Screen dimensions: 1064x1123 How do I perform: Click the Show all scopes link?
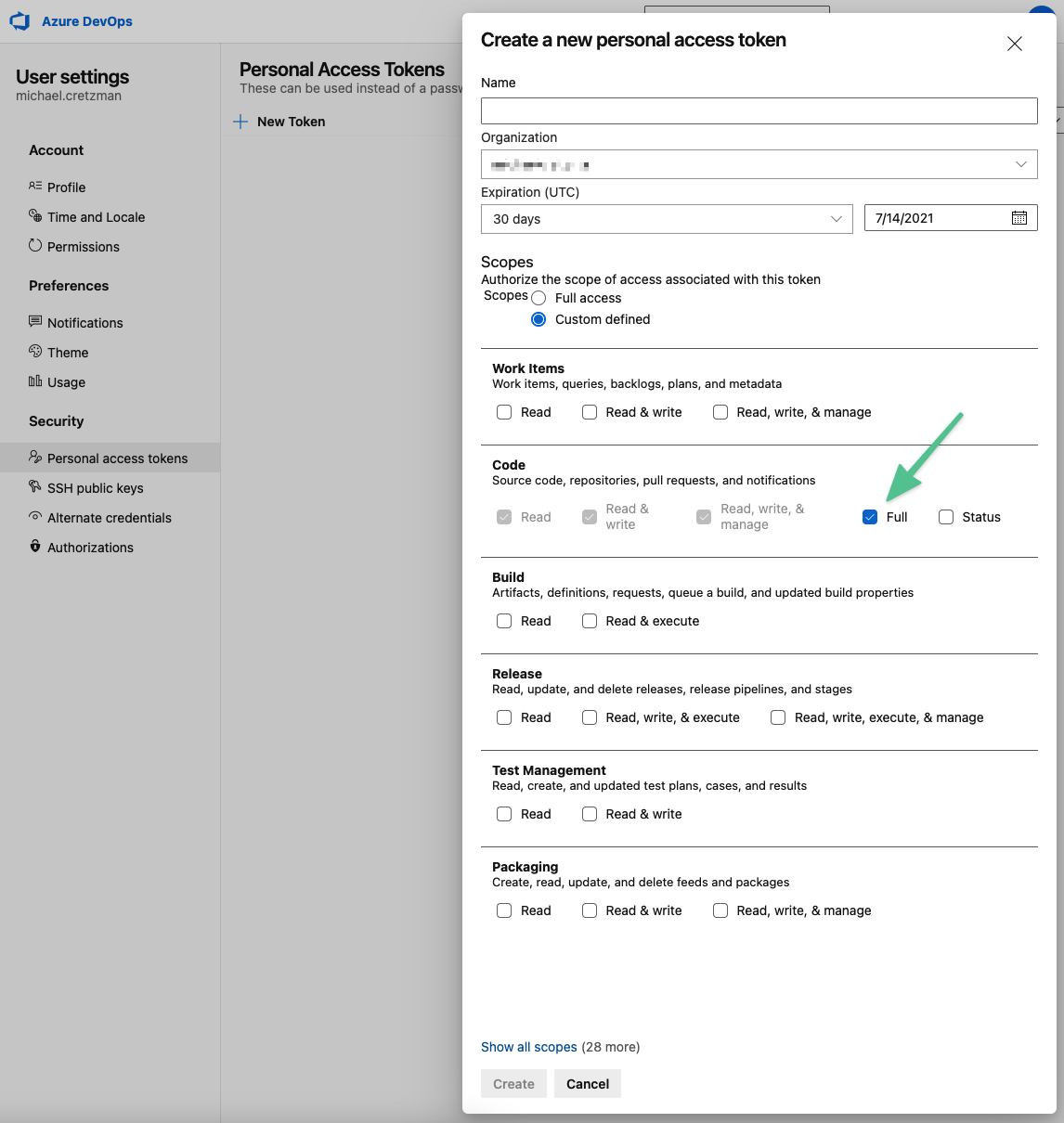528,1047
